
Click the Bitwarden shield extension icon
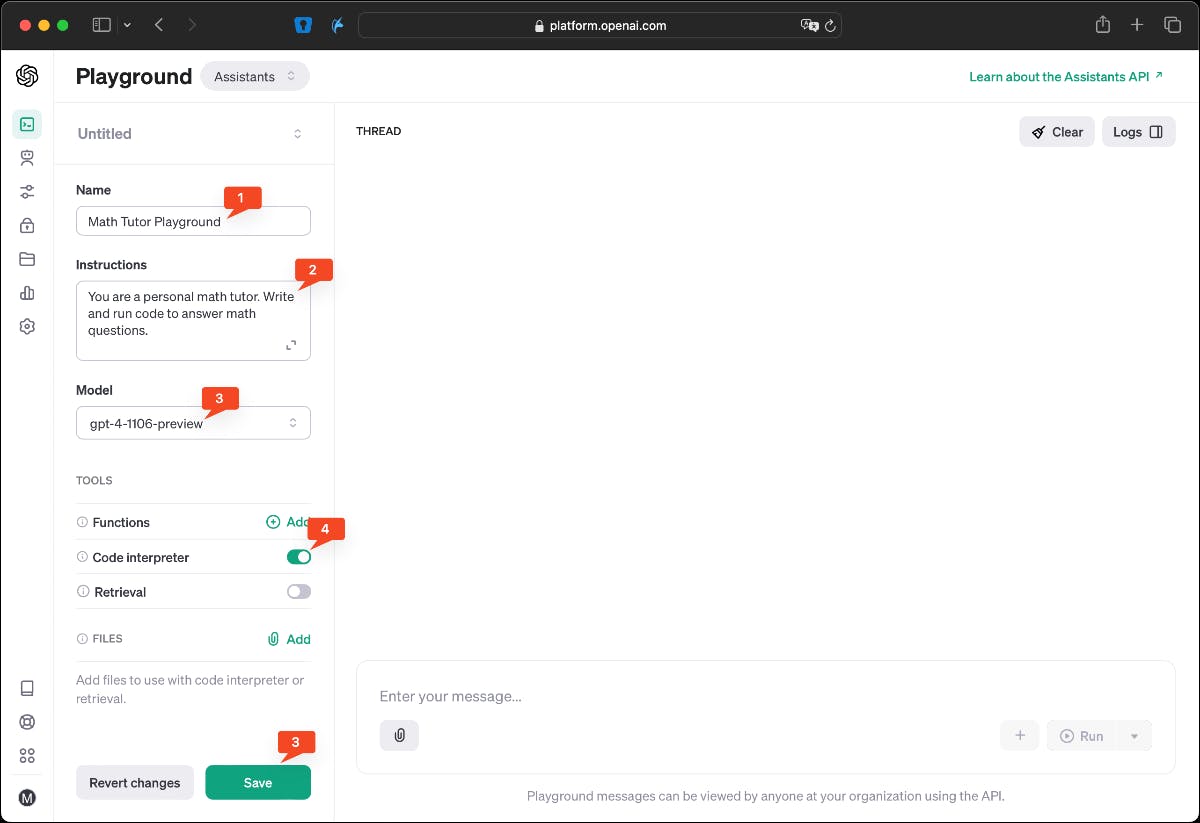(303, 25)
